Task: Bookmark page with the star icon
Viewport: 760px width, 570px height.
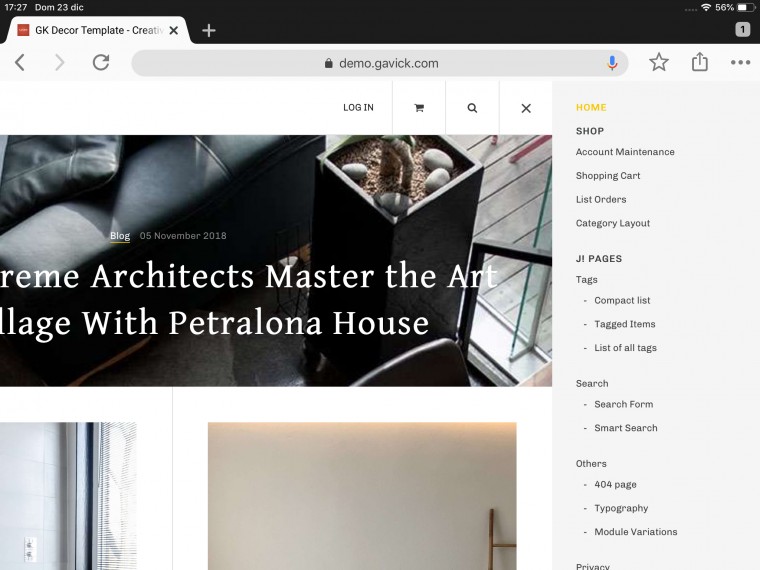Action: point(659,63)
